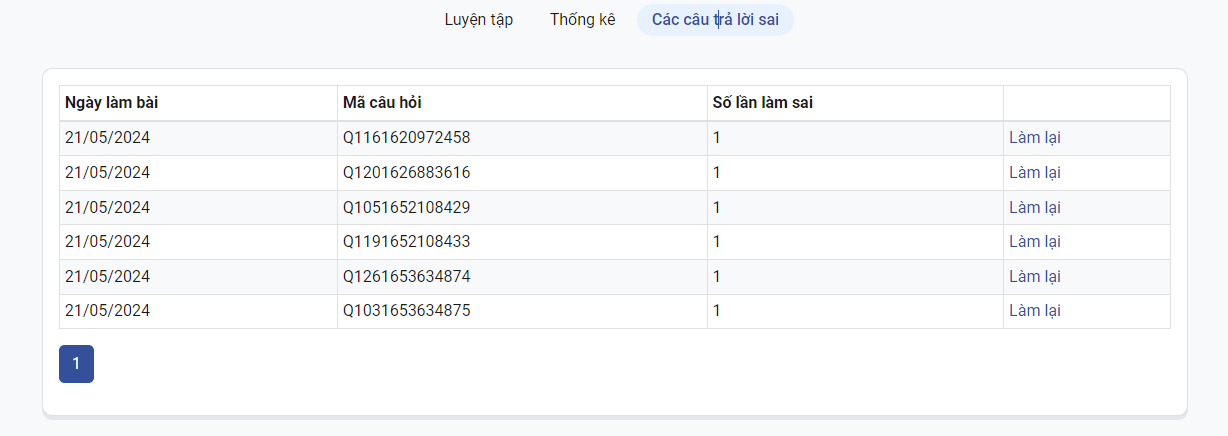Click Làm lại for question Q1261653634874
Screen dimensions: 1228x436
coord(1035,277)
